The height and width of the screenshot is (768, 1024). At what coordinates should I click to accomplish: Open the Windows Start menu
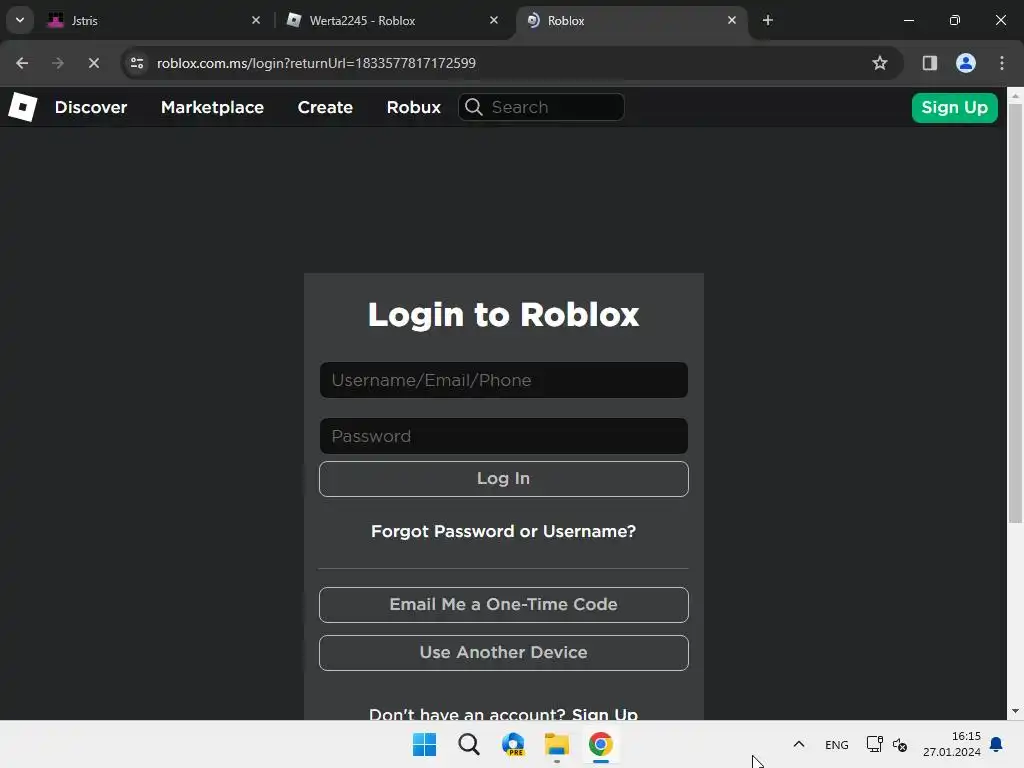pyautogui.click(x=424, y=744)
